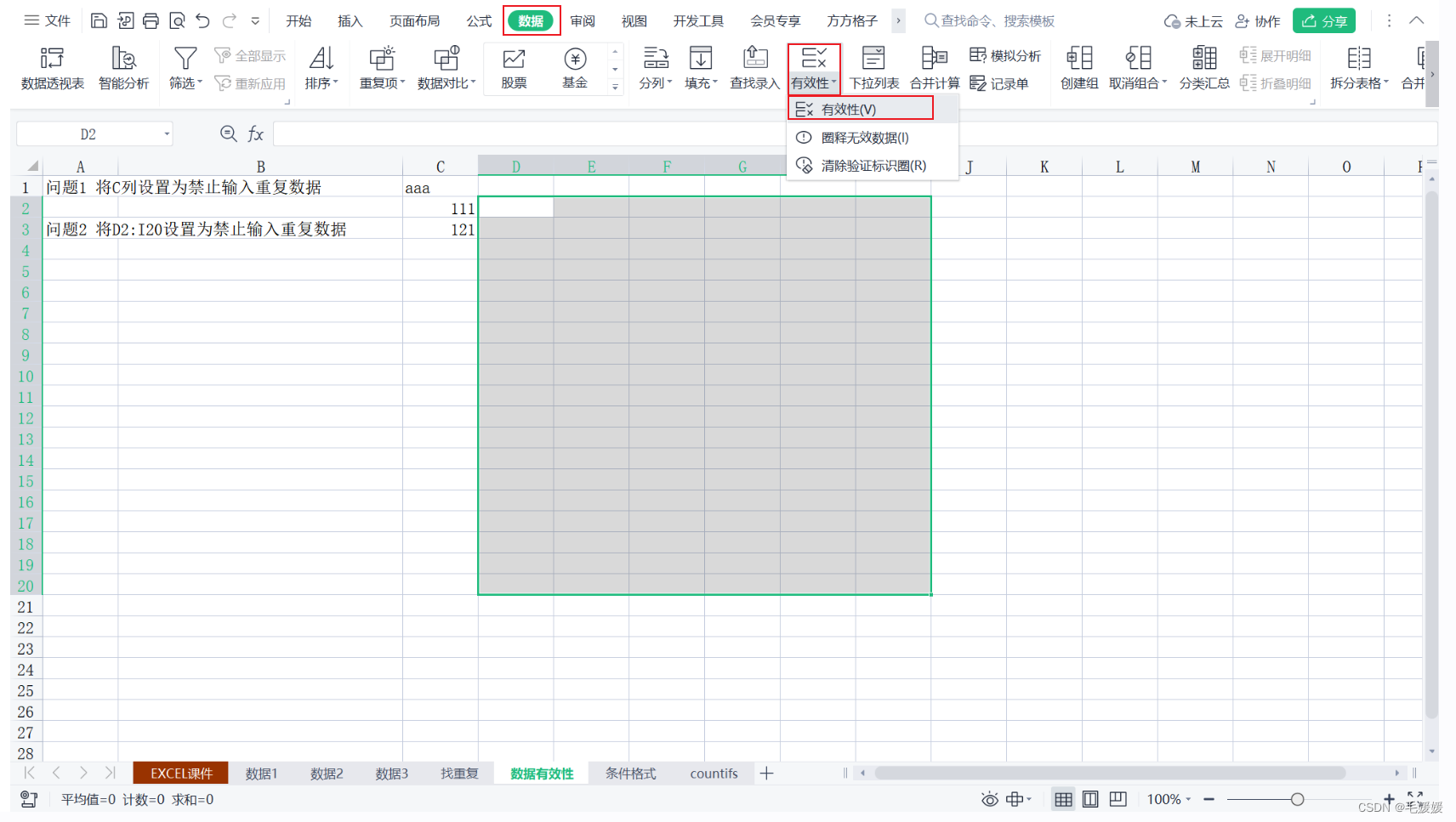Click zoom in plus button

[1389, 799]
